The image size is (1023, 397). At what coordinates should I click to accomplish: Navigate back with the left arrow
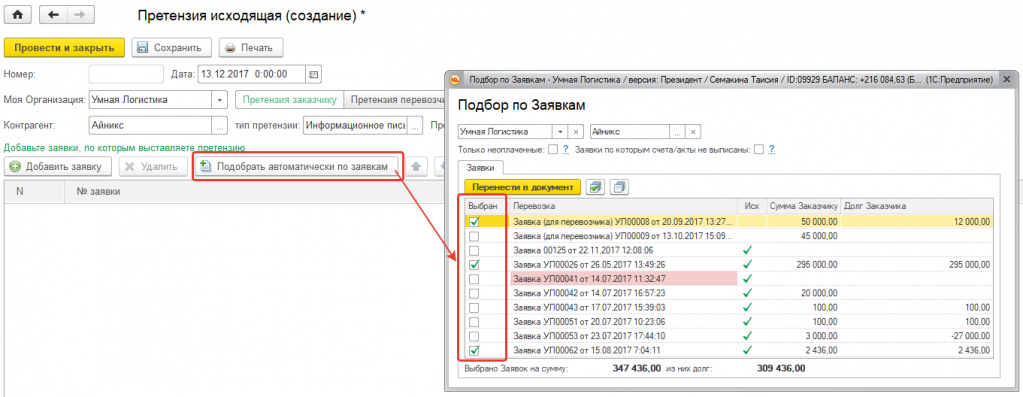pyautogui.click(x=53, y=14)
